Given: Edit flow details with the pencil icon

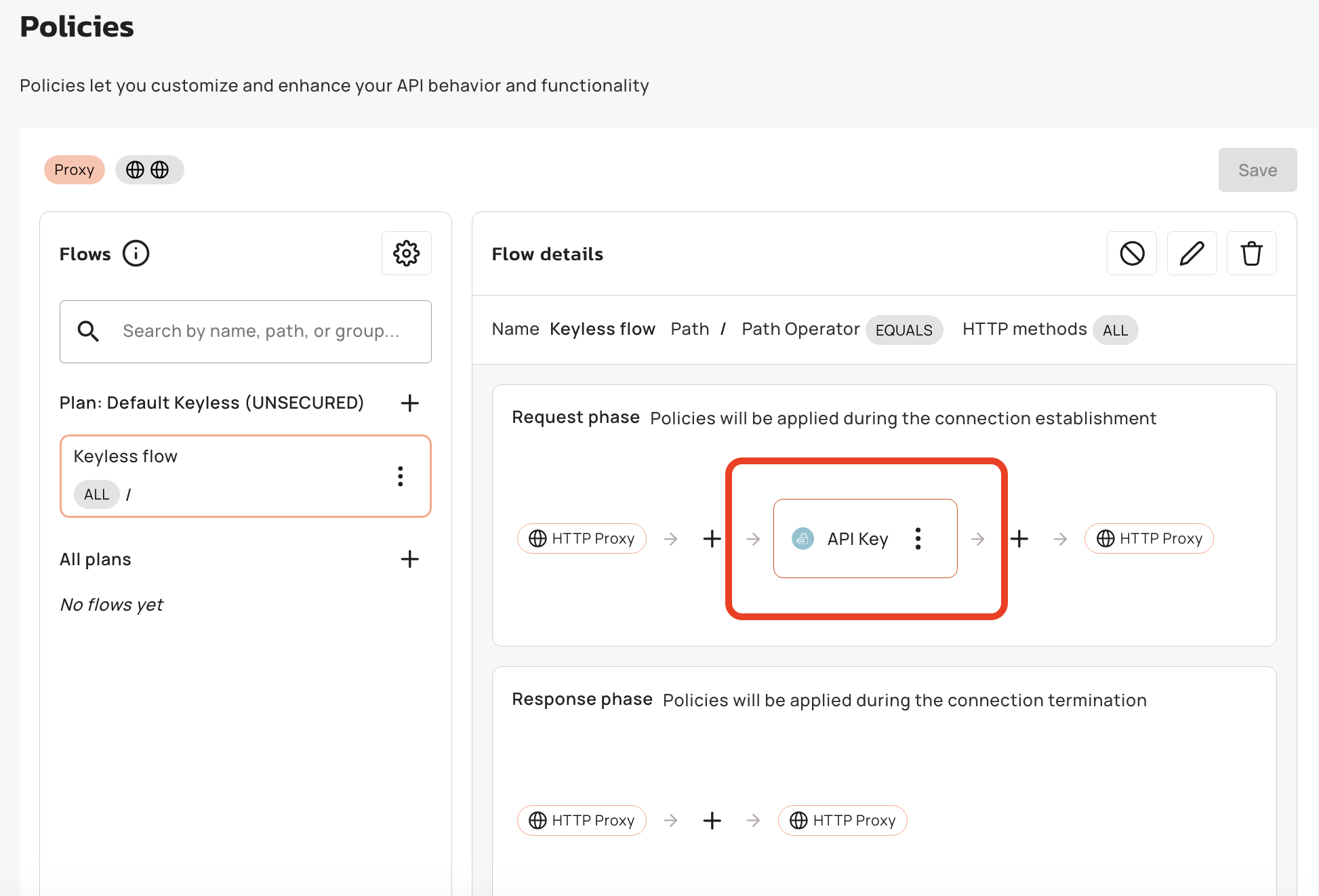Looking at the screenshot, I should (1192, 253).
